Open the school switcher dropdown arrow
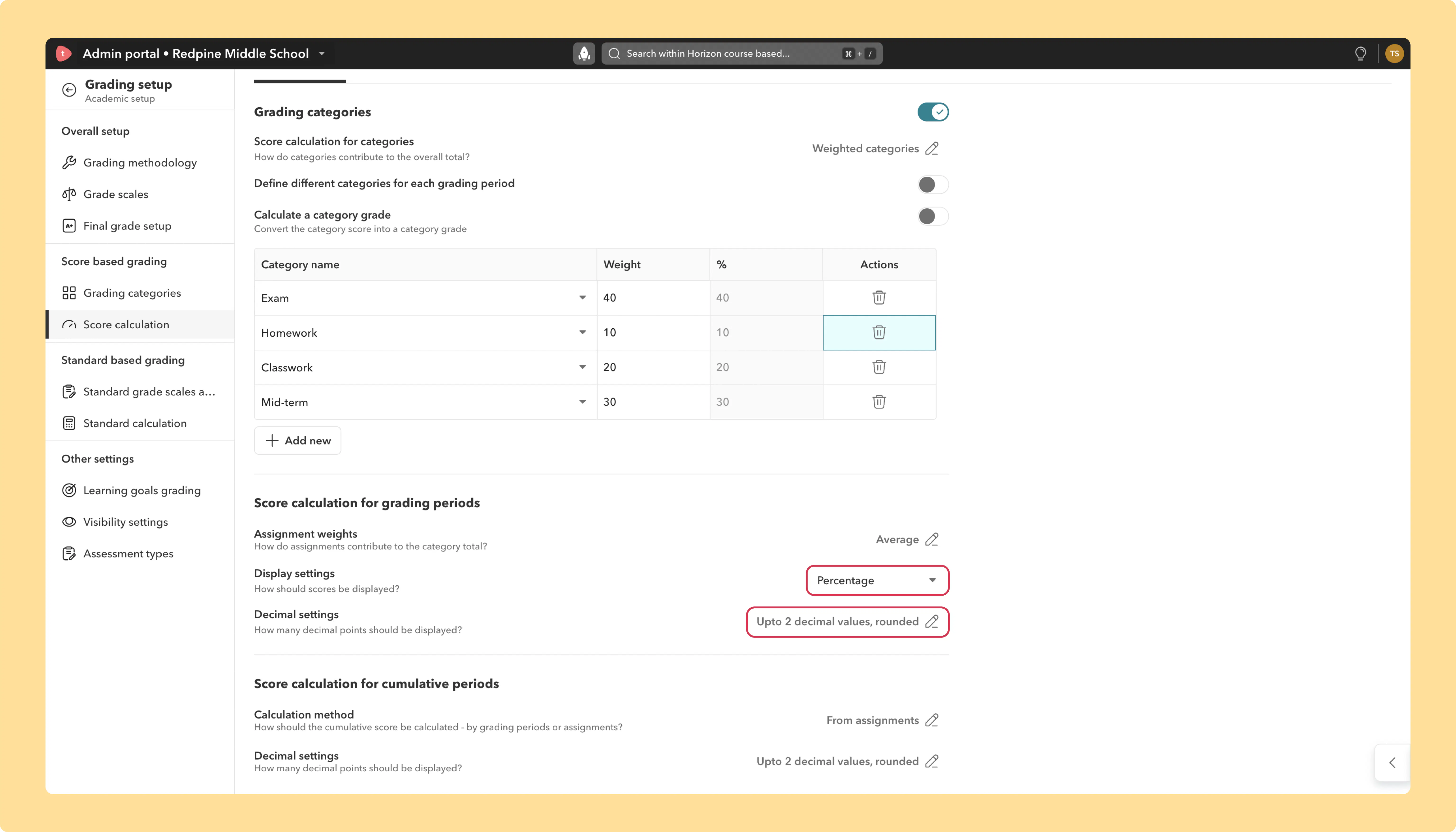This screenshot has height=832, width=1456. point(322,54)
